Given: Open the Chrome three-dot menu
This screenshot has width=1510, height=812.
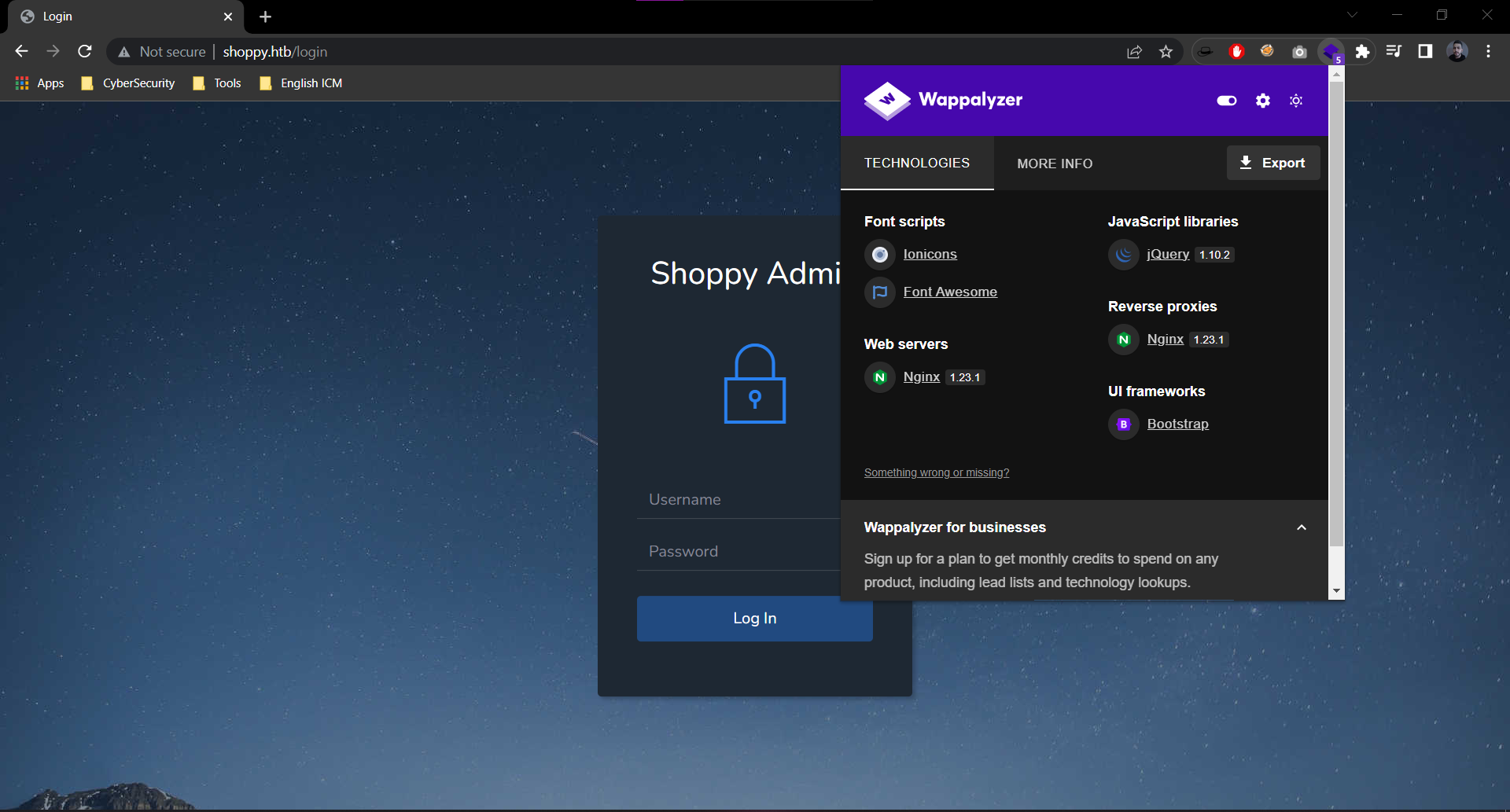Looking at the screenshot, I should pyautogui.click(x=1488, y=52).
